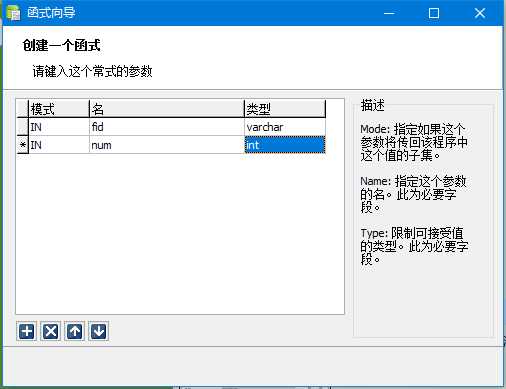This screenshot has height=389, width=506.
Task: Click the IN mode cell of num row
Action: tap(59, 145)
